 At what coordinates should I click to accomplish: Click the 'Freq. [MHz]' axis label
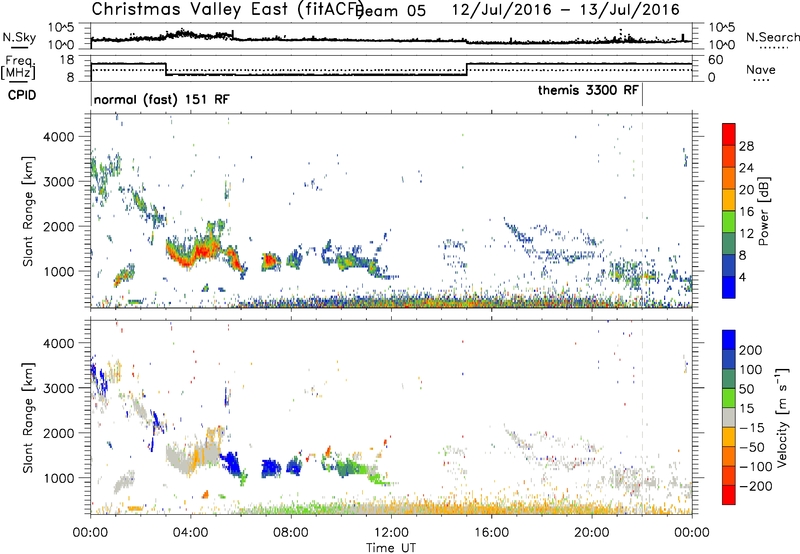(x=19, y=67)
